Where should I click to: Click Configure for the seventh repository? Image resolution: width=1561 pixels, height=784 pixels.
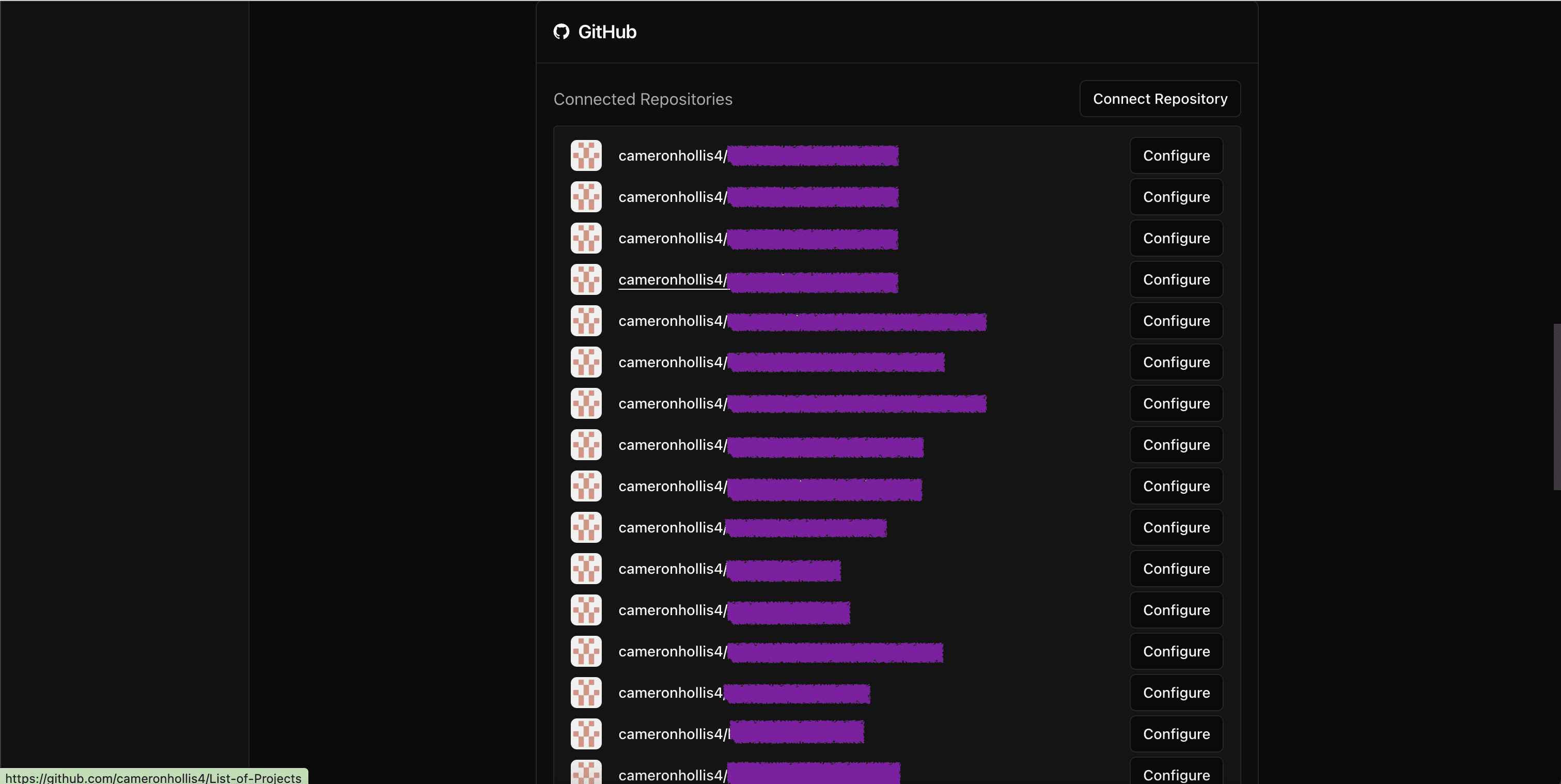tap(1176, 403)
